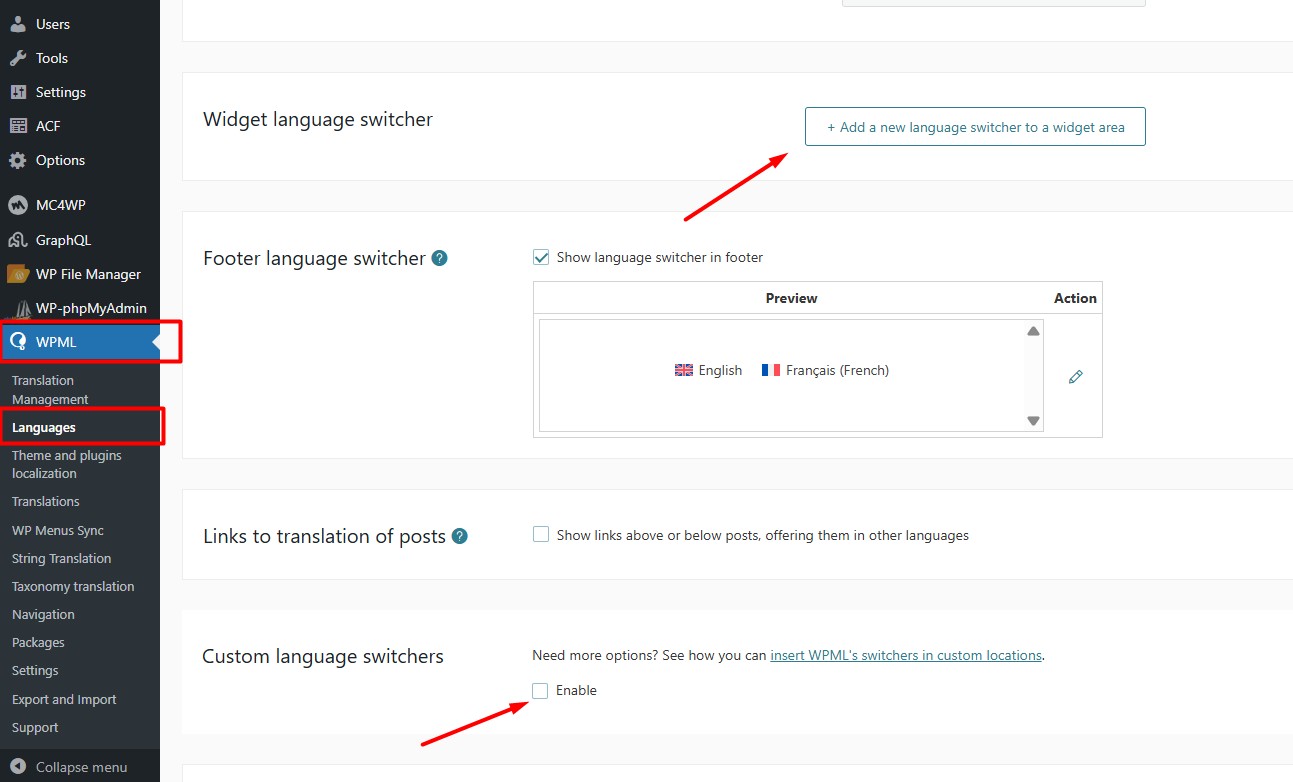Click the French flag in footer preview
The height and width of the screenshot is (782, 1293).
pos(770,370)
